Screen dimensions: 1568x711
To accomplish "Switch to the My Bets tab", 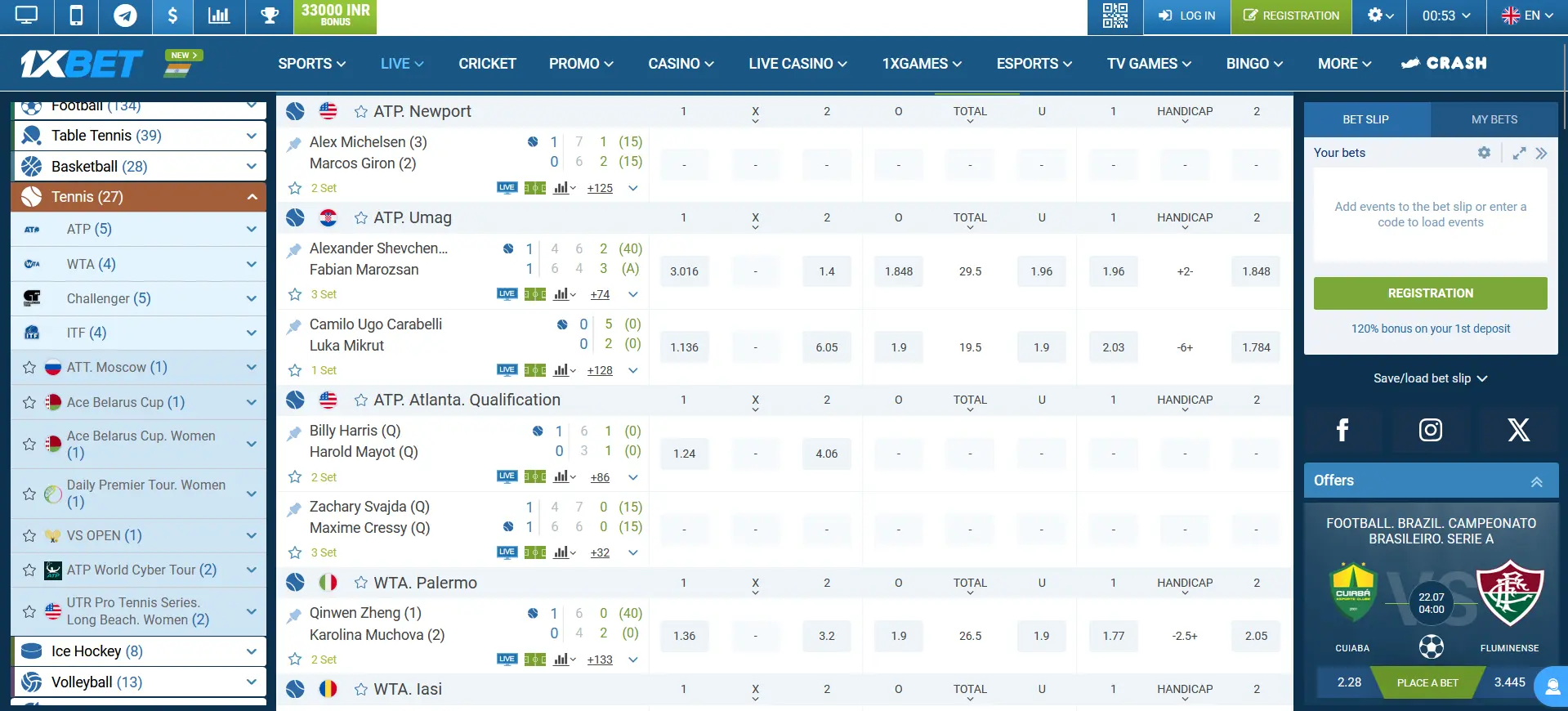I will point(1494,119).
